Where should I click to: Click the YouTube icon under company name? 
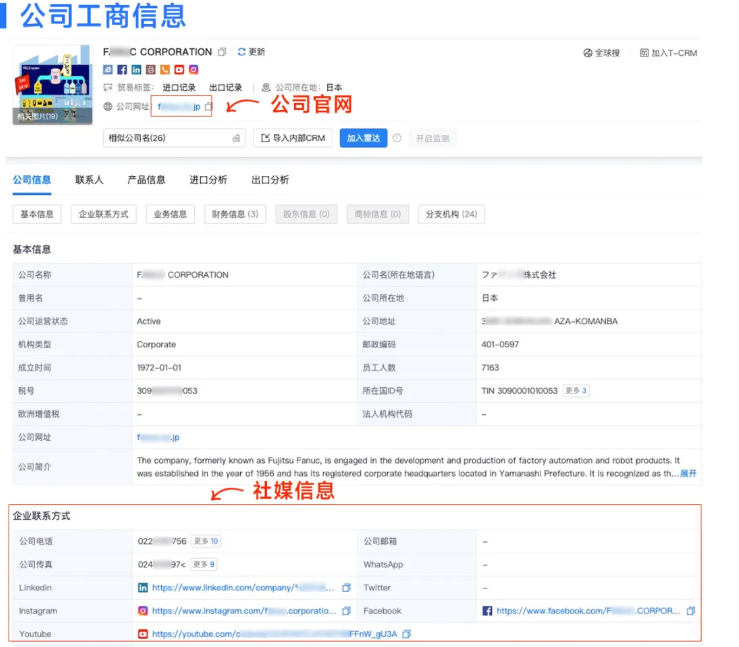179,70
